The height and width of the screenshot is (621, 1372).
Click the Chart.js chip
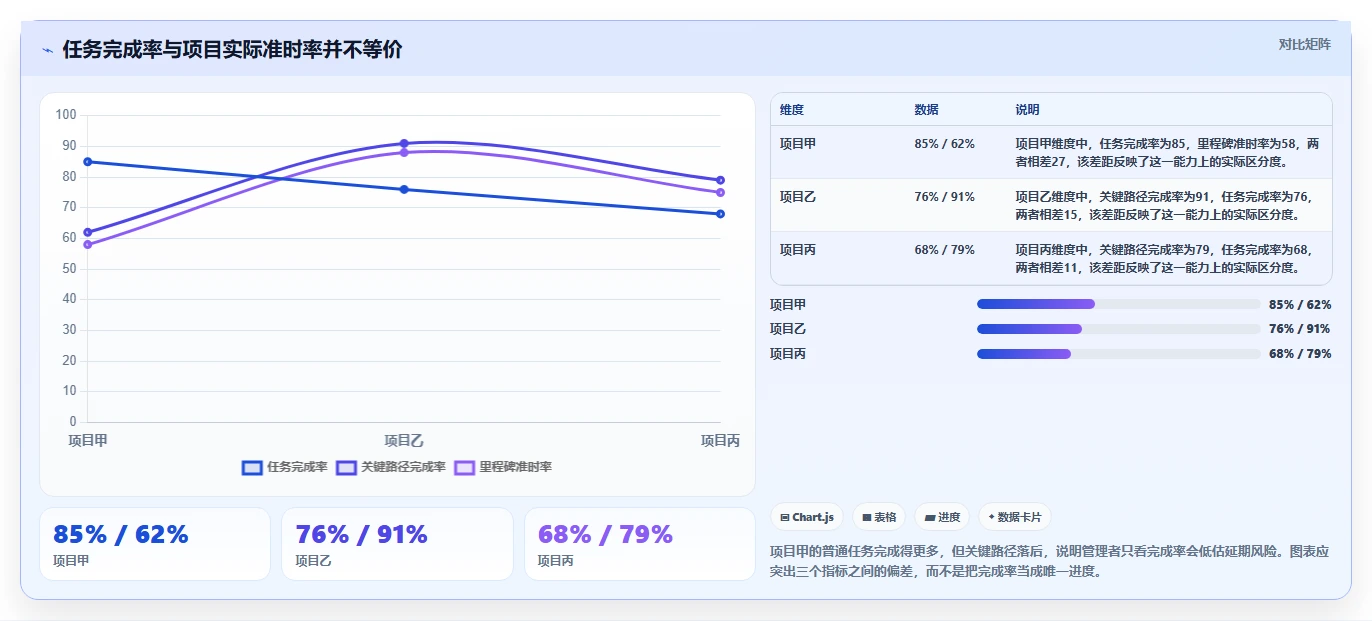point(806,517)
